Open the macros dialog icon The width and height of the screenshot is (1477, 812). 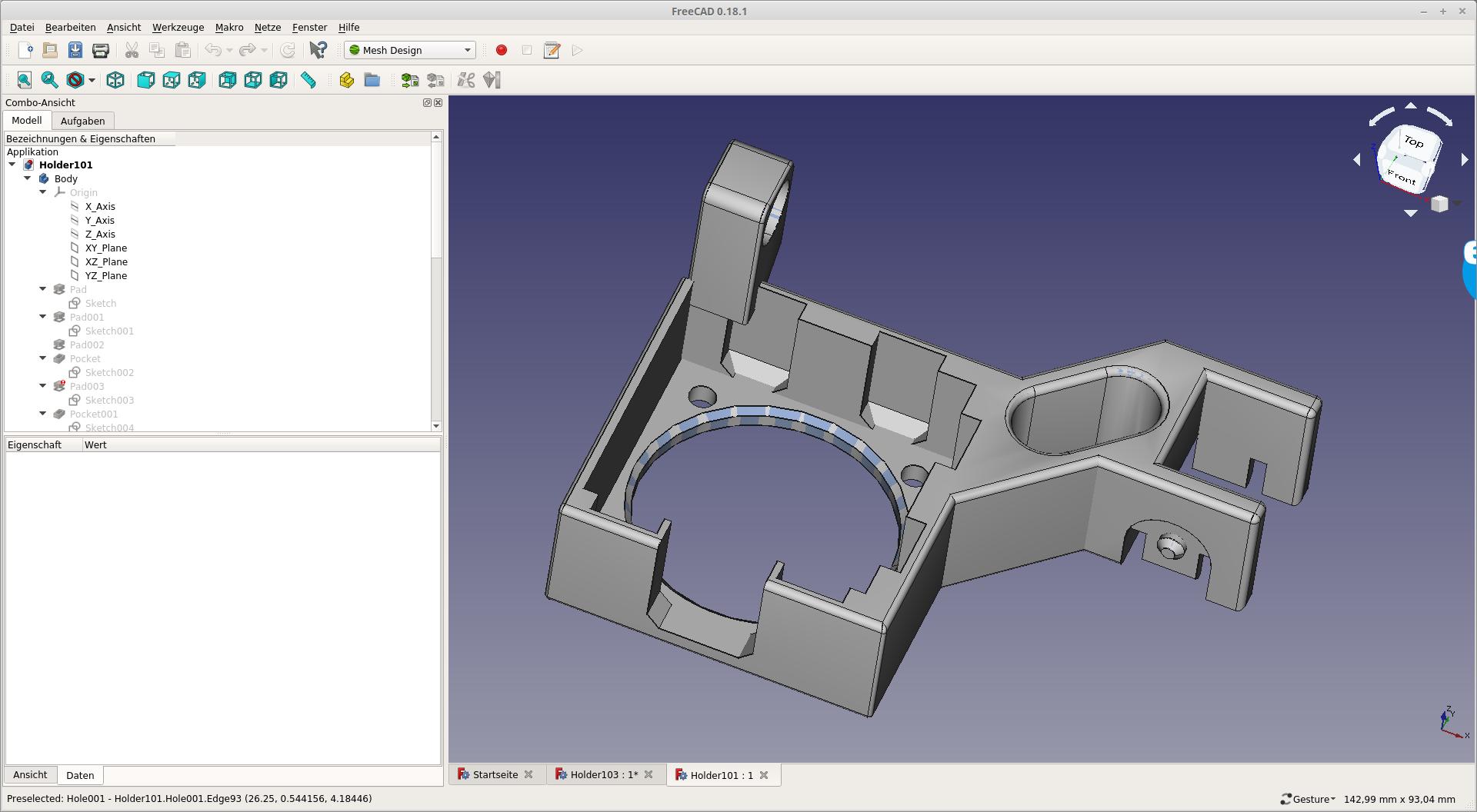(552, 50)
